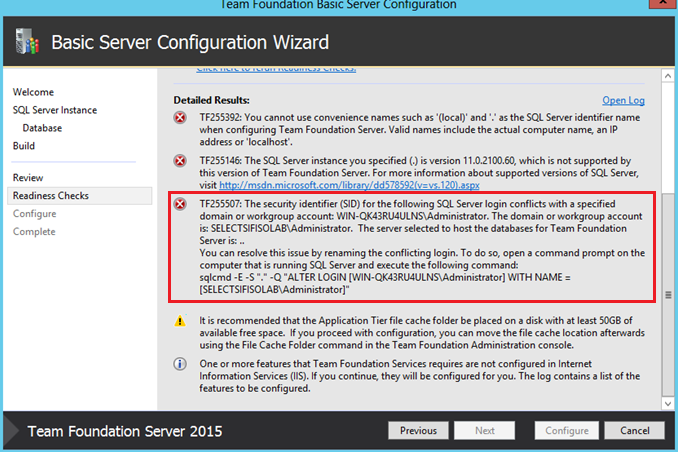The height and width of the screenshot is (452, 678).
Task: Go to the Welcome step
Action: (x=33, y=92)
